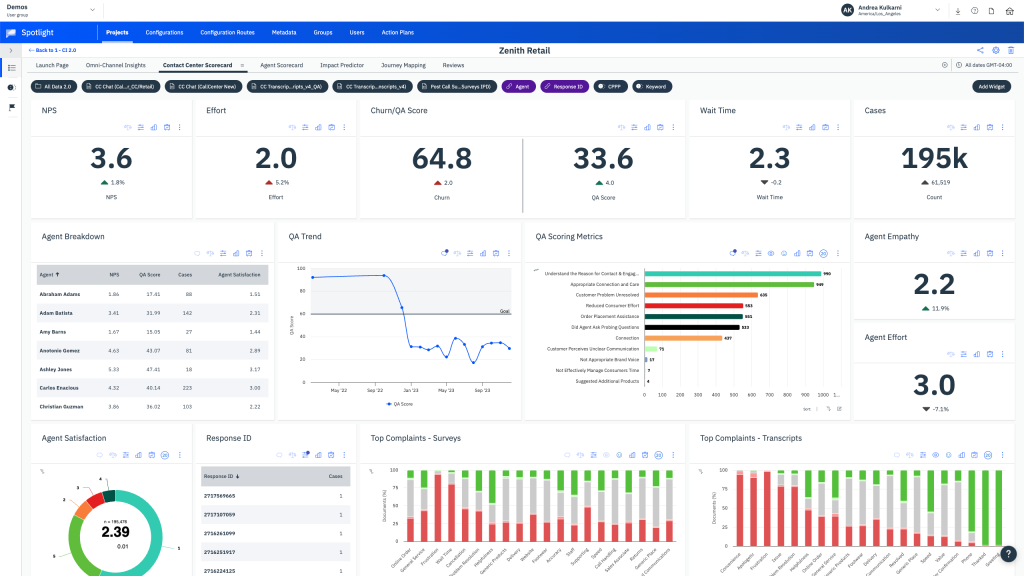Click chart type icon on Wait Time widget
The height and width of the screenshot is (576, 1024).
[812, 127]
